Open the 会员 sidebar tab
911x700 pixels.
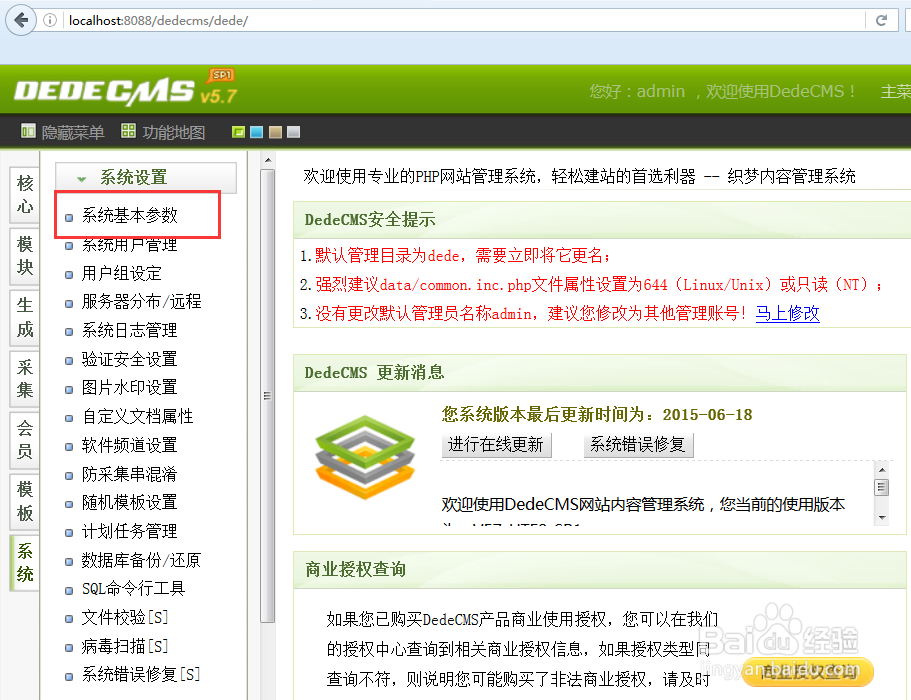(x=25, y=440)
